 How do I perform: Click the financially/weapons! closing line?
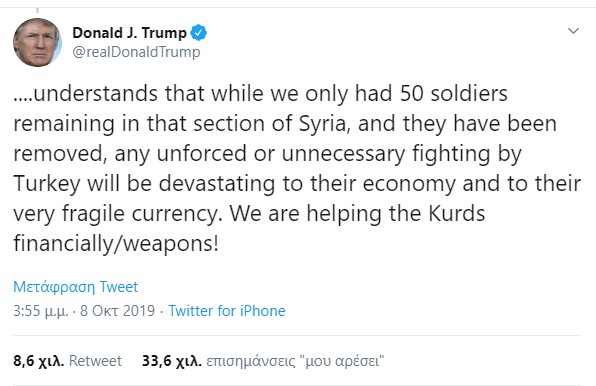point(116,243)
